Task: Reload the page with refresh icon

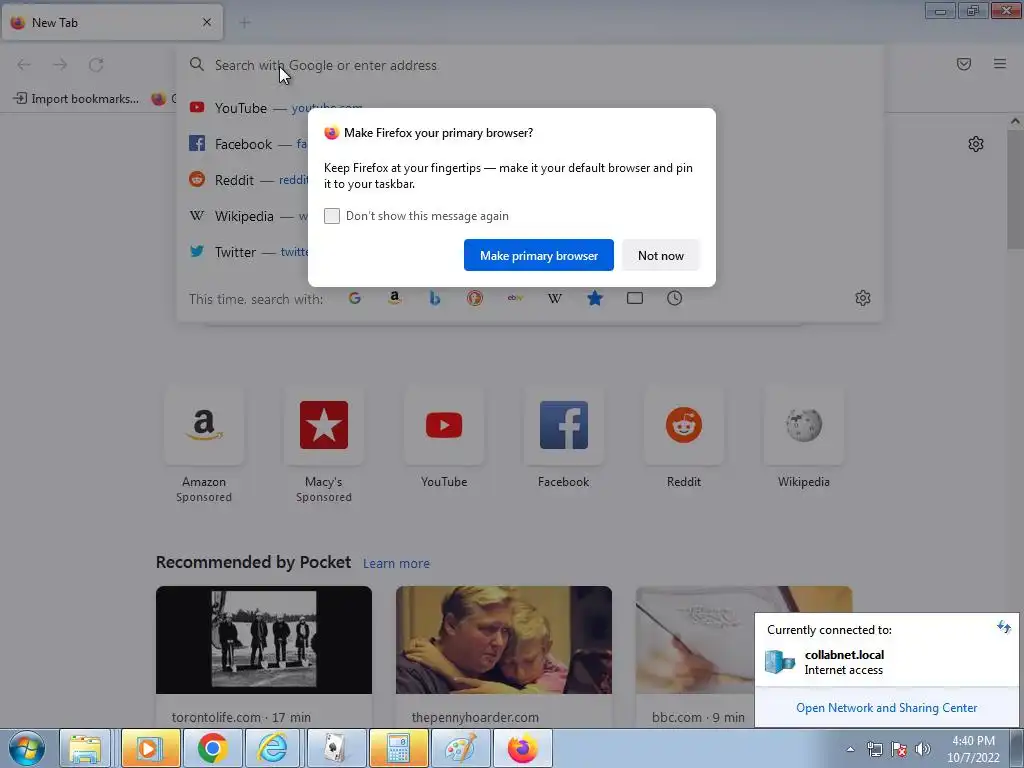Action: pyautogui.click(x=96, y=65)
